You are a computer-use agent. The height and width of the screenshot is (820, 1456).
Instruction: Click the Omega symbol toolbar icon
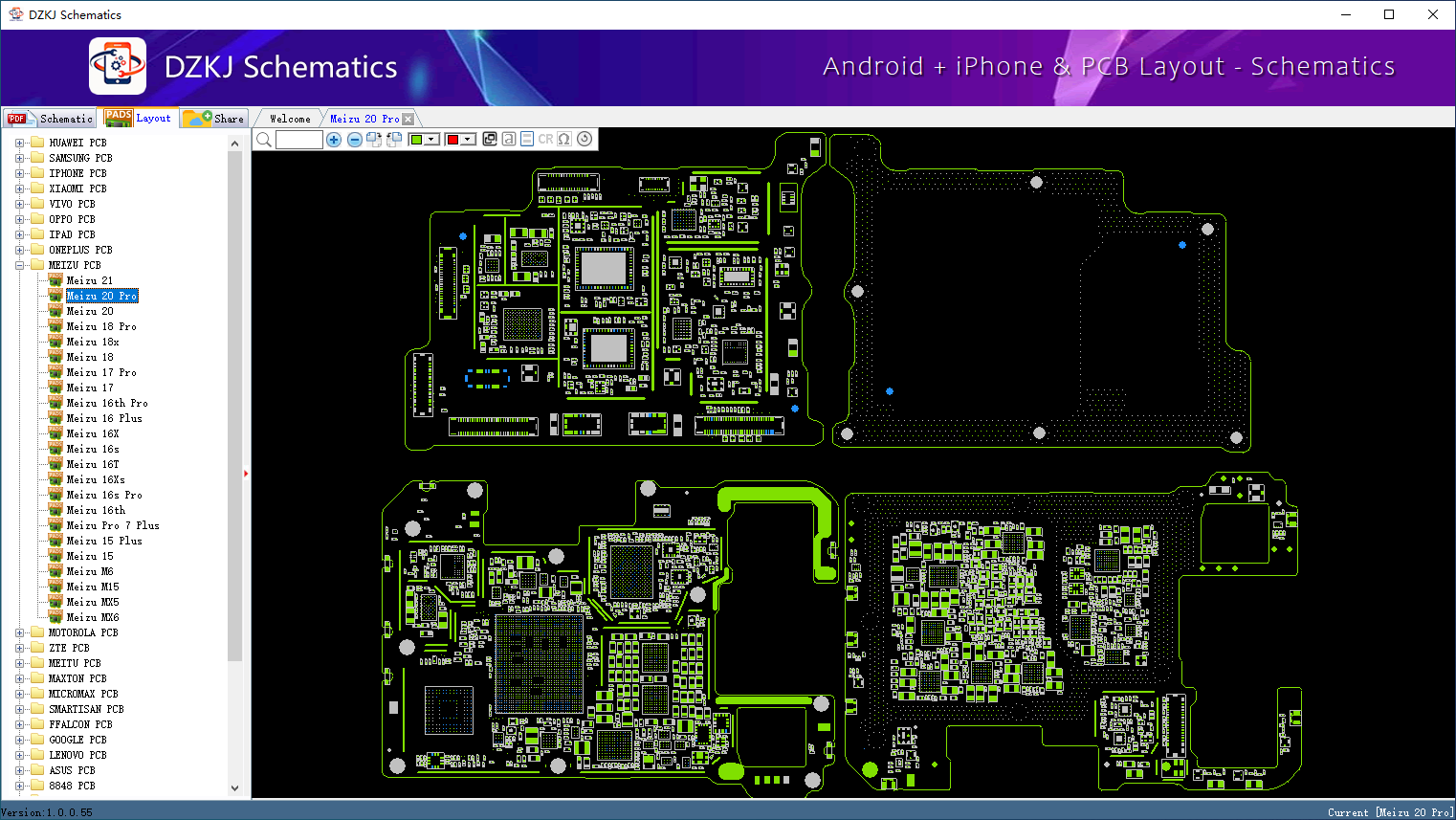(x=564, y=139)
